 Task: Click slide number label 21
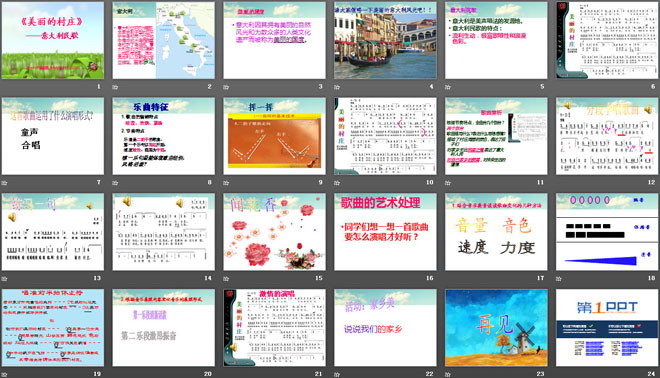click(319, 373)
